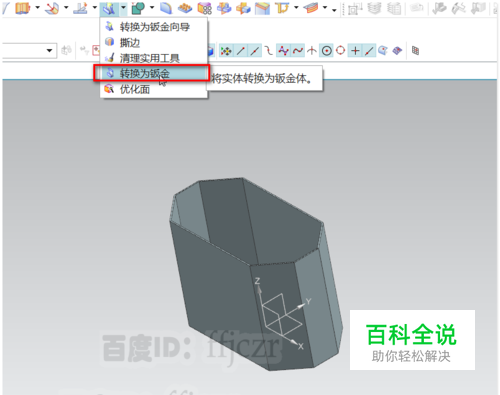
Task: Click the bend tool icon with red arrow
Action: (x=52, y=8)
